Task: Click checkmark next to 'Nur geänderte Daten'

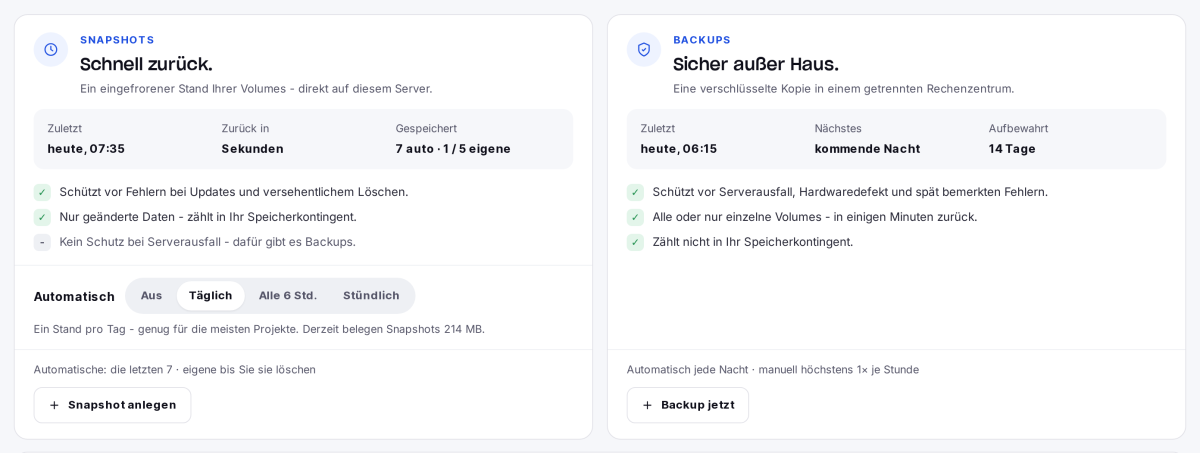Action: (x=42, y=217)
